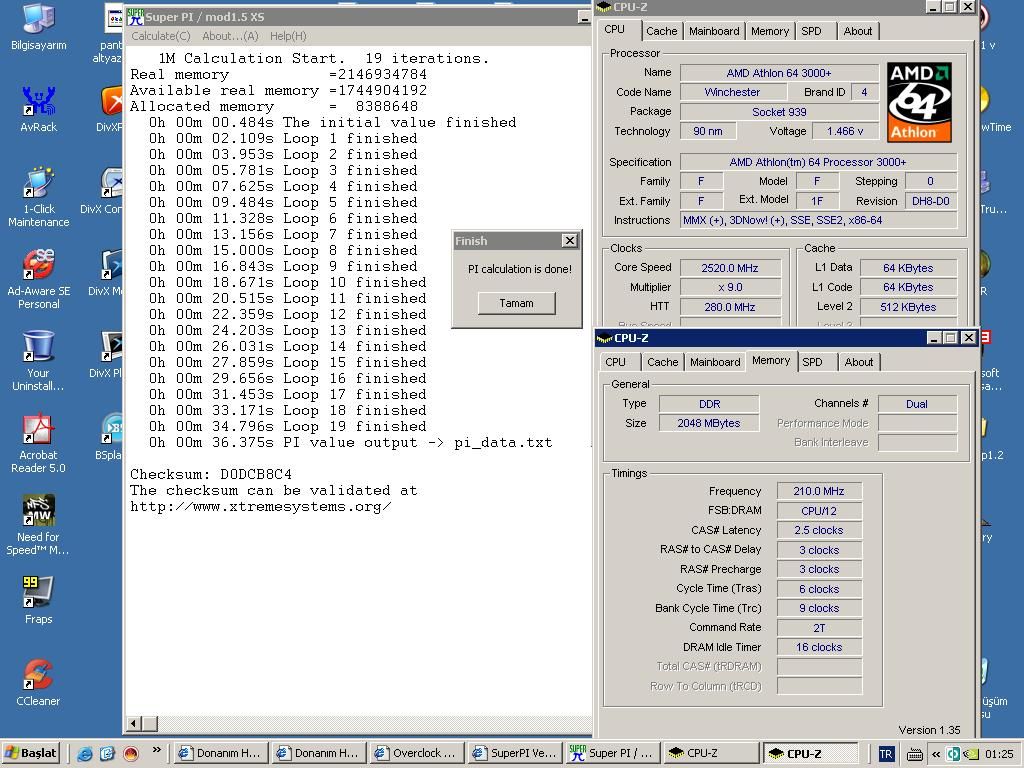Click the xtremesystems.org URL text
Viewport: 1024px width, 768px height.
[x=261, y=507]
